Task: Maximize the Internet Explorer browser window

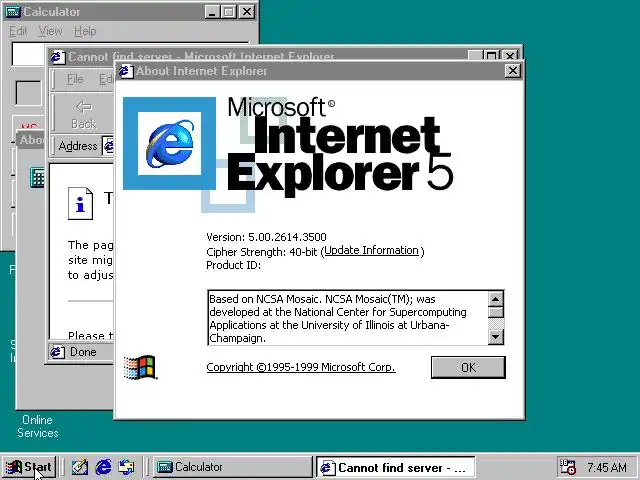Action: [x=492, y=56]
